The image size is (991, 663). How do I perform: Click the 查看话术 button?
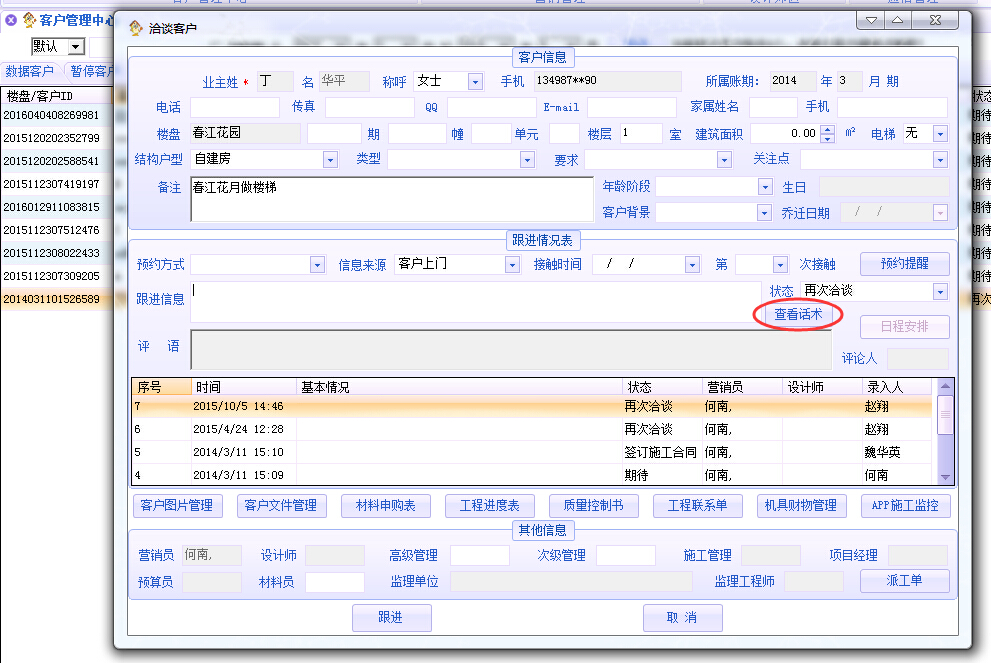pos(798,314)
